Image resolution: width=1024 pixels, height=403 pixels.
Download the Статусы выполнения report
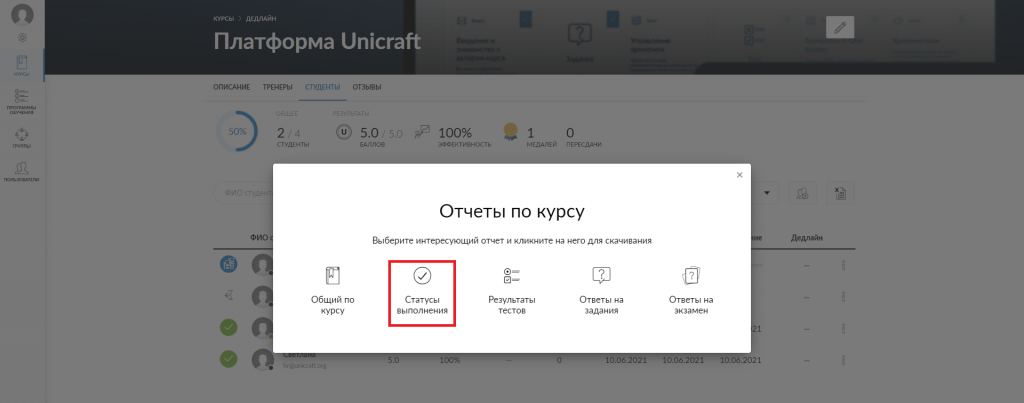[x=422, y=293]
